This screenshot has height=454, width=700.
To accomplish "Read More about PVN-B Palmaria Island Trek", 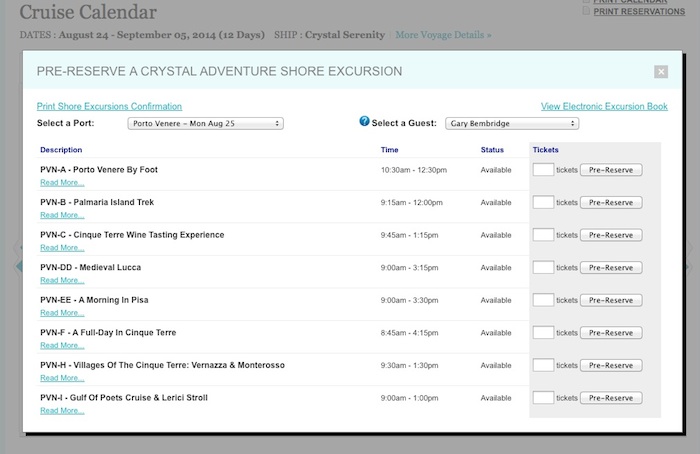I will tap(62, 215).
